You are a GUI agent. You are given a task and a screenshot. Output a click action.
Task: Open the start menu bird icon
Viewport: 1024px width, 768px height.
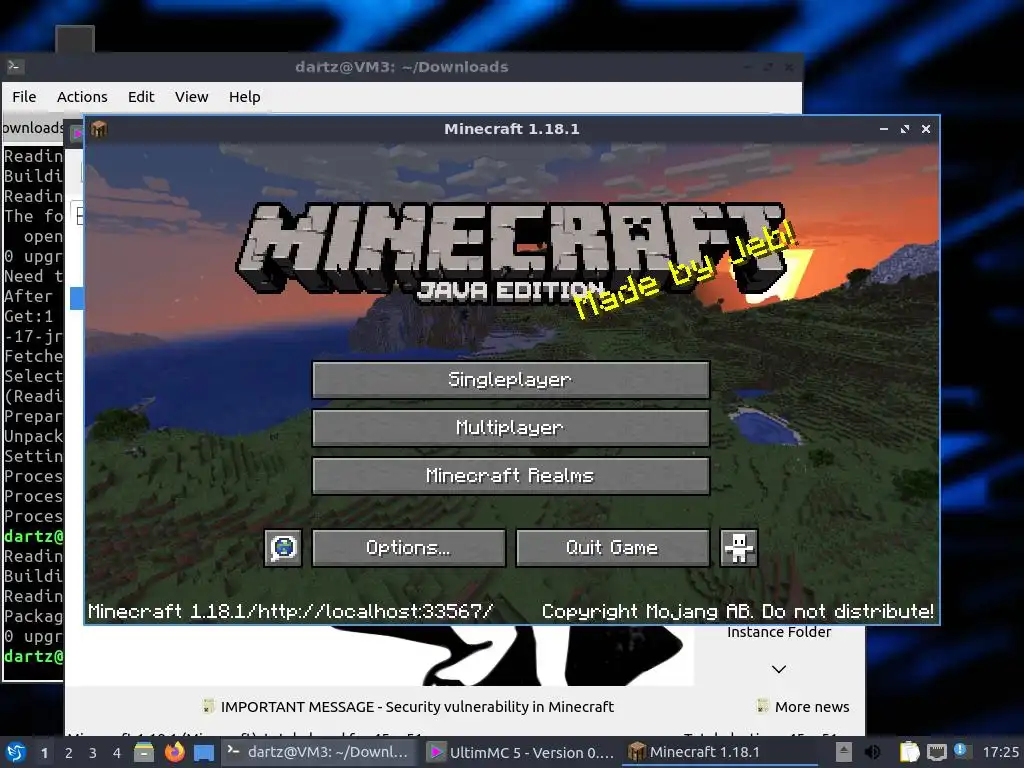[x=16, y=752]
